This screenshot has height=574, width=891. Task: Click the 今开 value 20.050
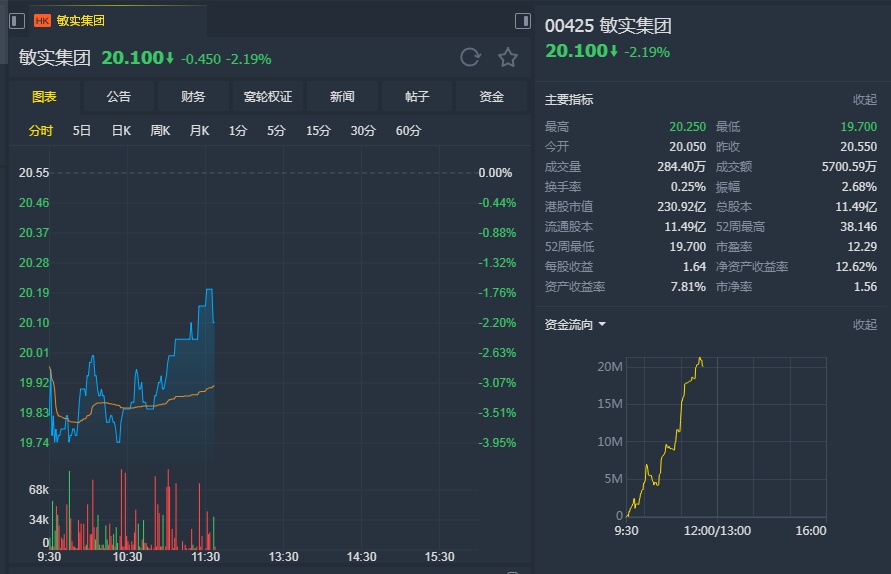[x=688, y=147]
